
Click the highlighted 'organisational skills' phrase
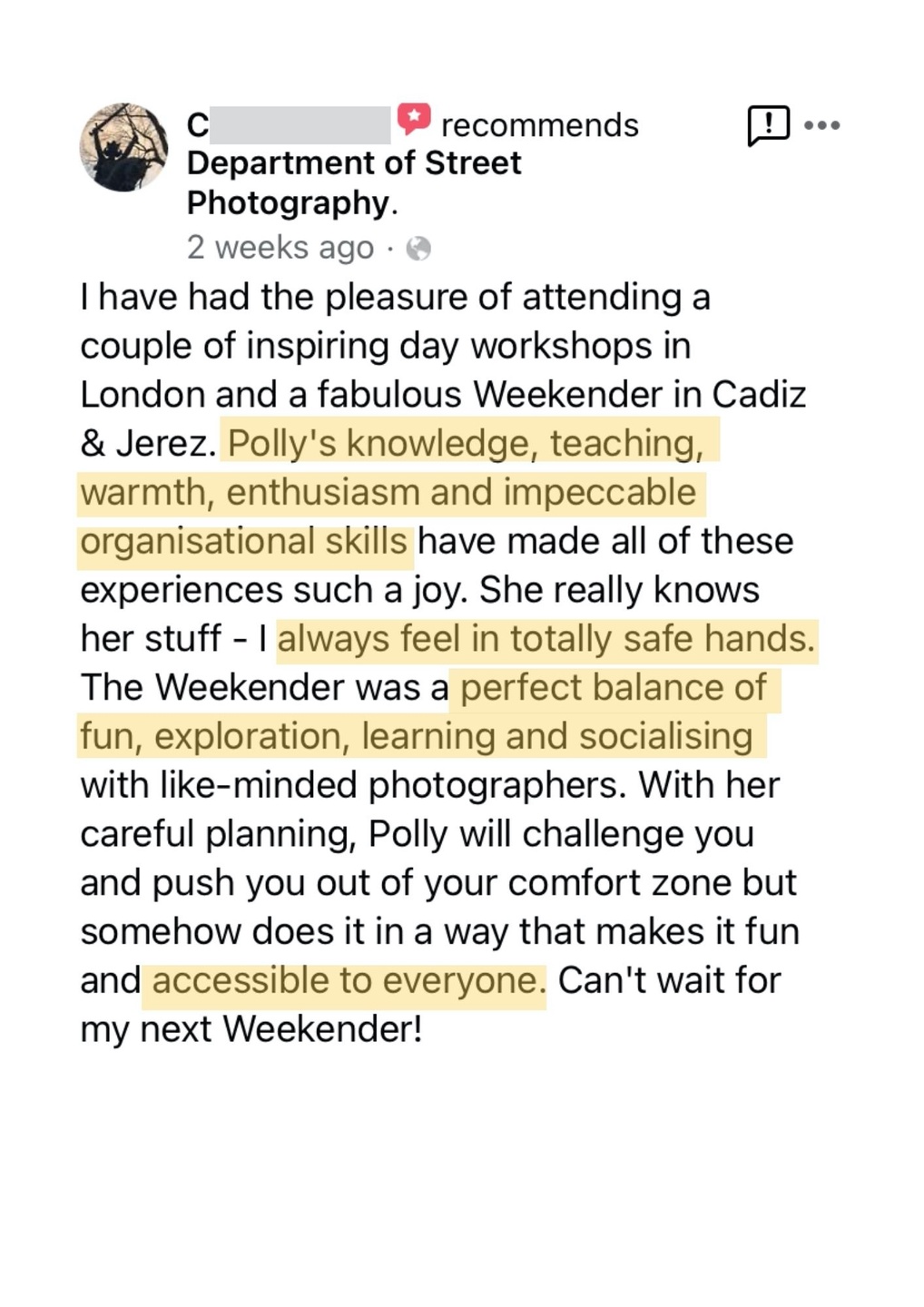(x=244, y=541)
